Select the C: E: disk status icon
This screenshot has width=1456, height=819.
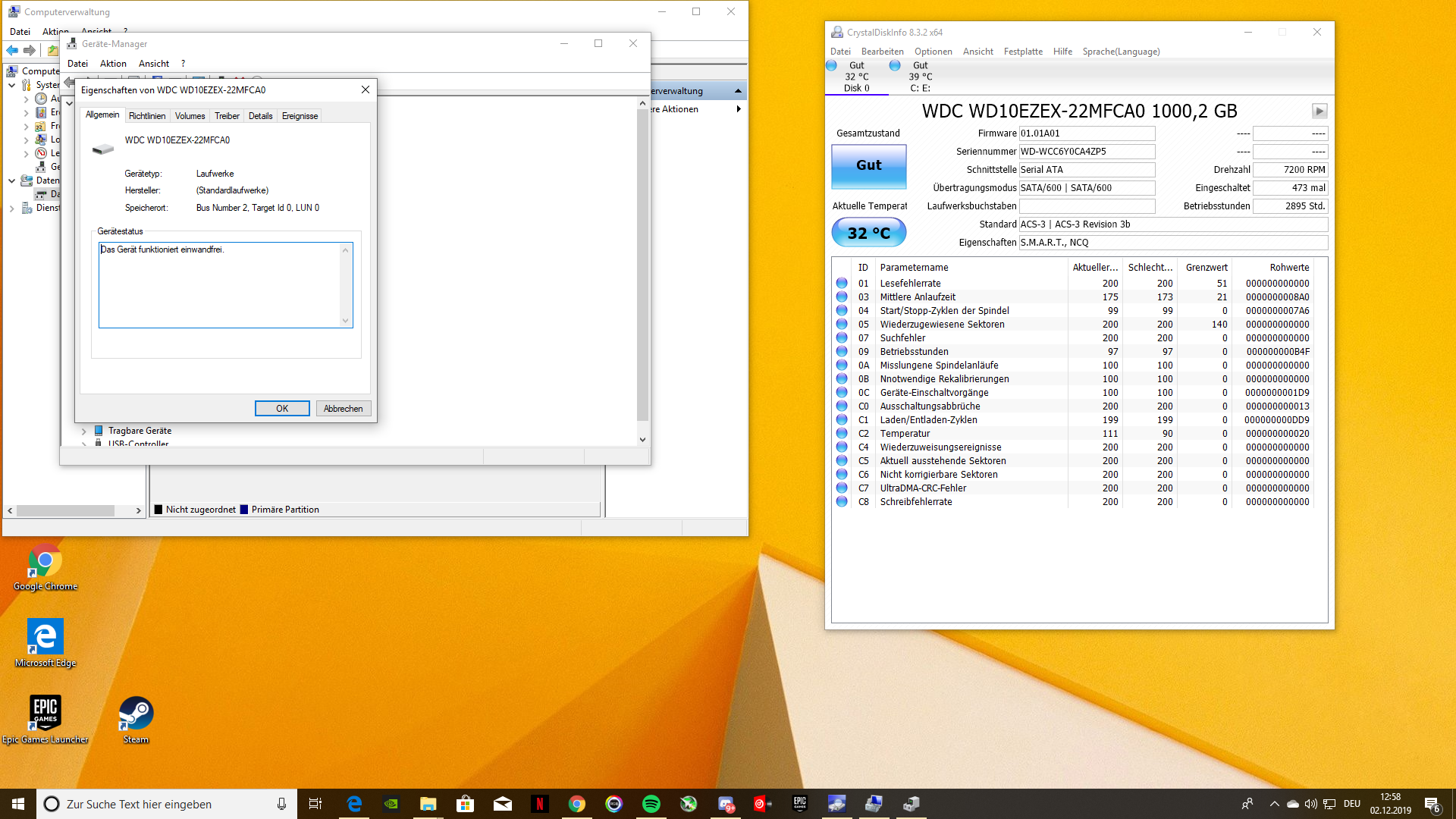pos(895,66)
